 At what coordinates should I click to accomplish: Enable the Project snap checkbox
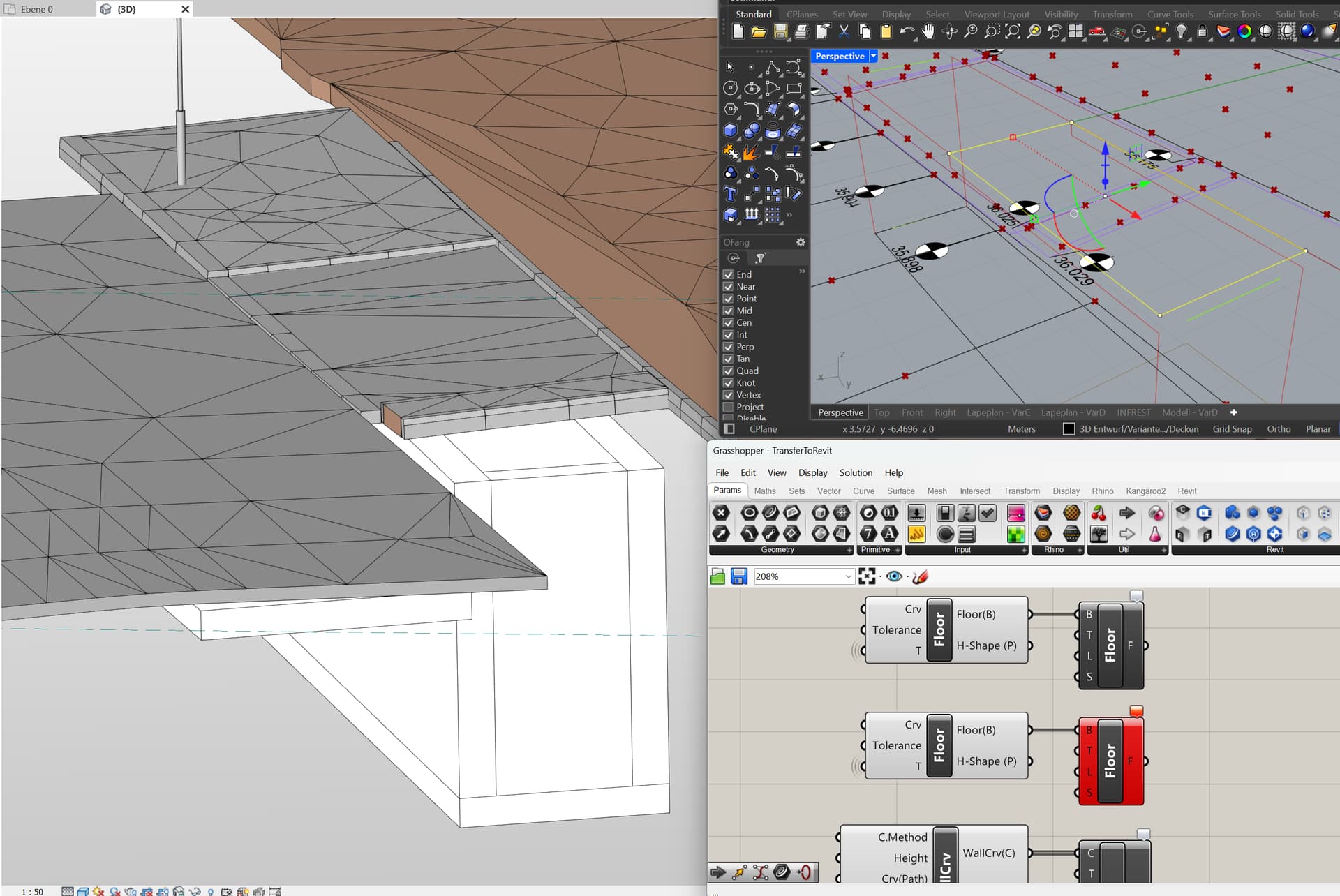pos(728,407)
